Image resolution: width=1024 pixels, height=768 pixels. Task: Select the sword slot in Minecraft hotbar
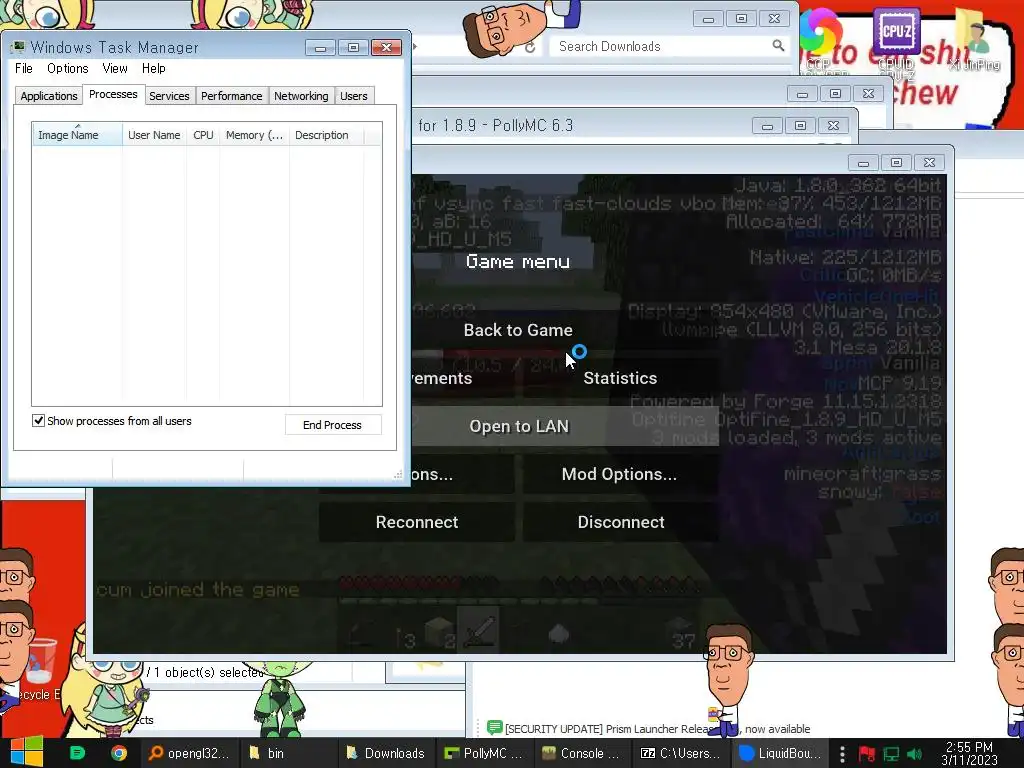(x=478, y=631)
